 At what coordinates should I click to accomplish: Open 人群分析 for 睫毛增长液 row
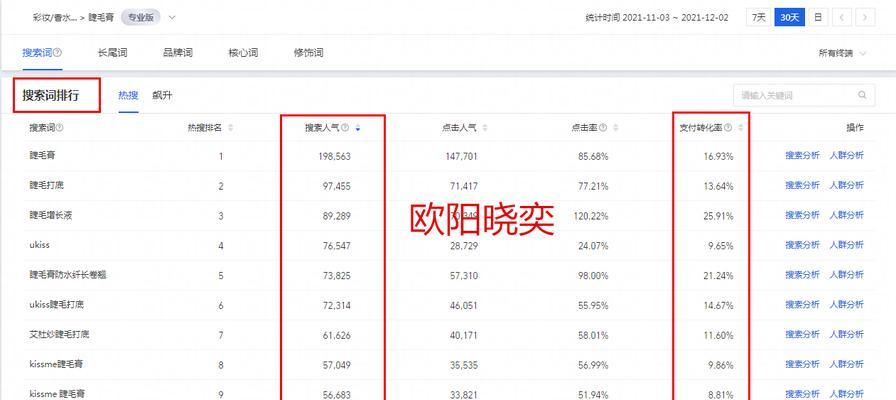(846, 215)
